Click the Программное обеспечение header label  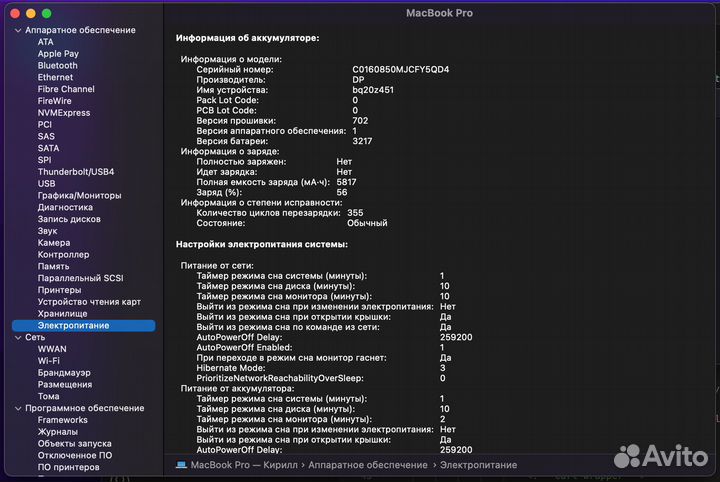coord(84,408)
